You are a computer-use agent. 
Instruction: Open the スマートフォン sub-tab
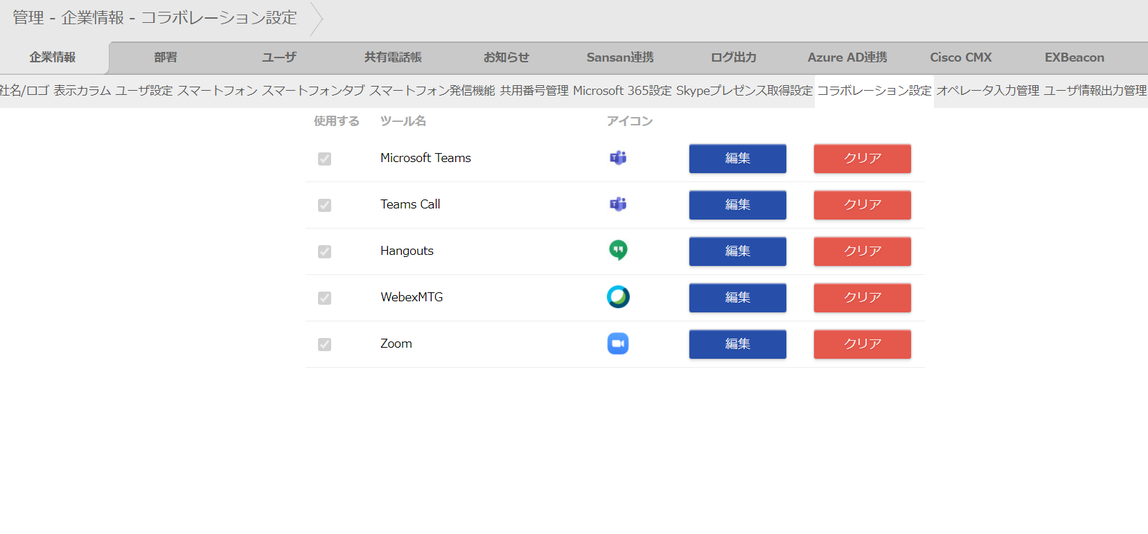[217, 91]
